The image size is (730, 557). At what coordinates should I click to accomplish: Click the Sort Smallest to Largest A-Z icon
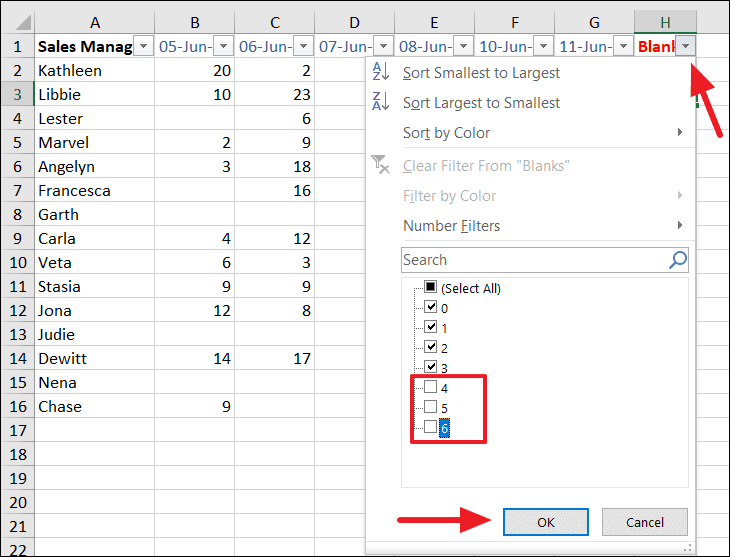pos(380,72)
